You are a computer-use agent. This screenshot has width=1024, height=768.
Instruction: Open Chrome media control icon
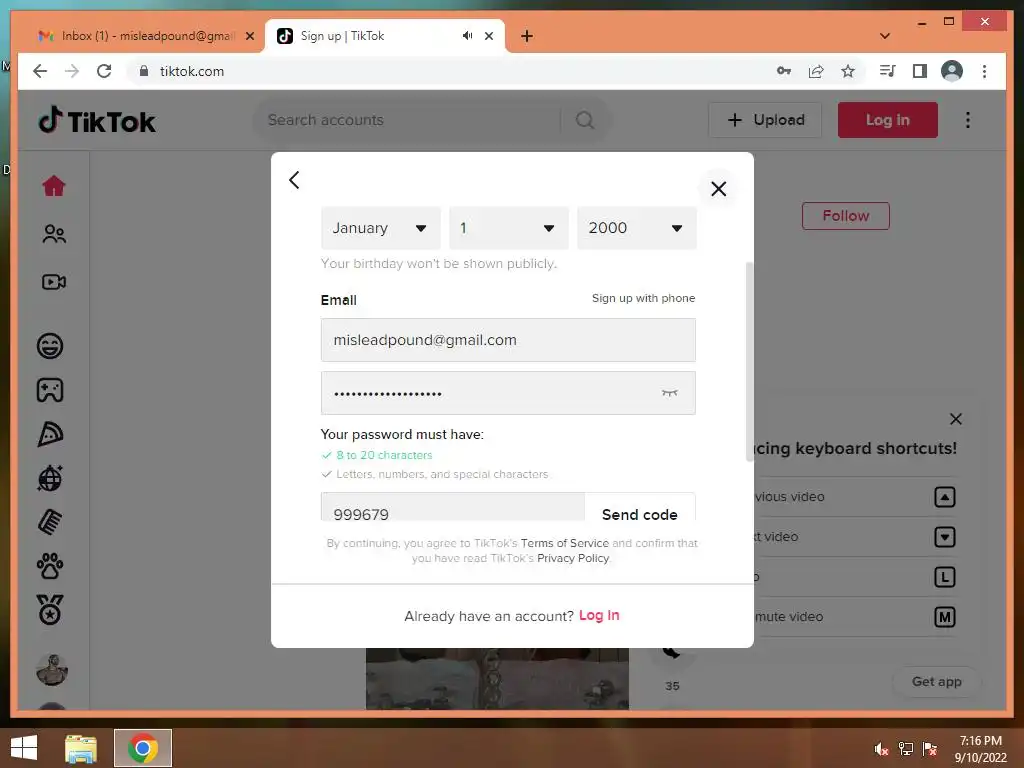[888, 71]
